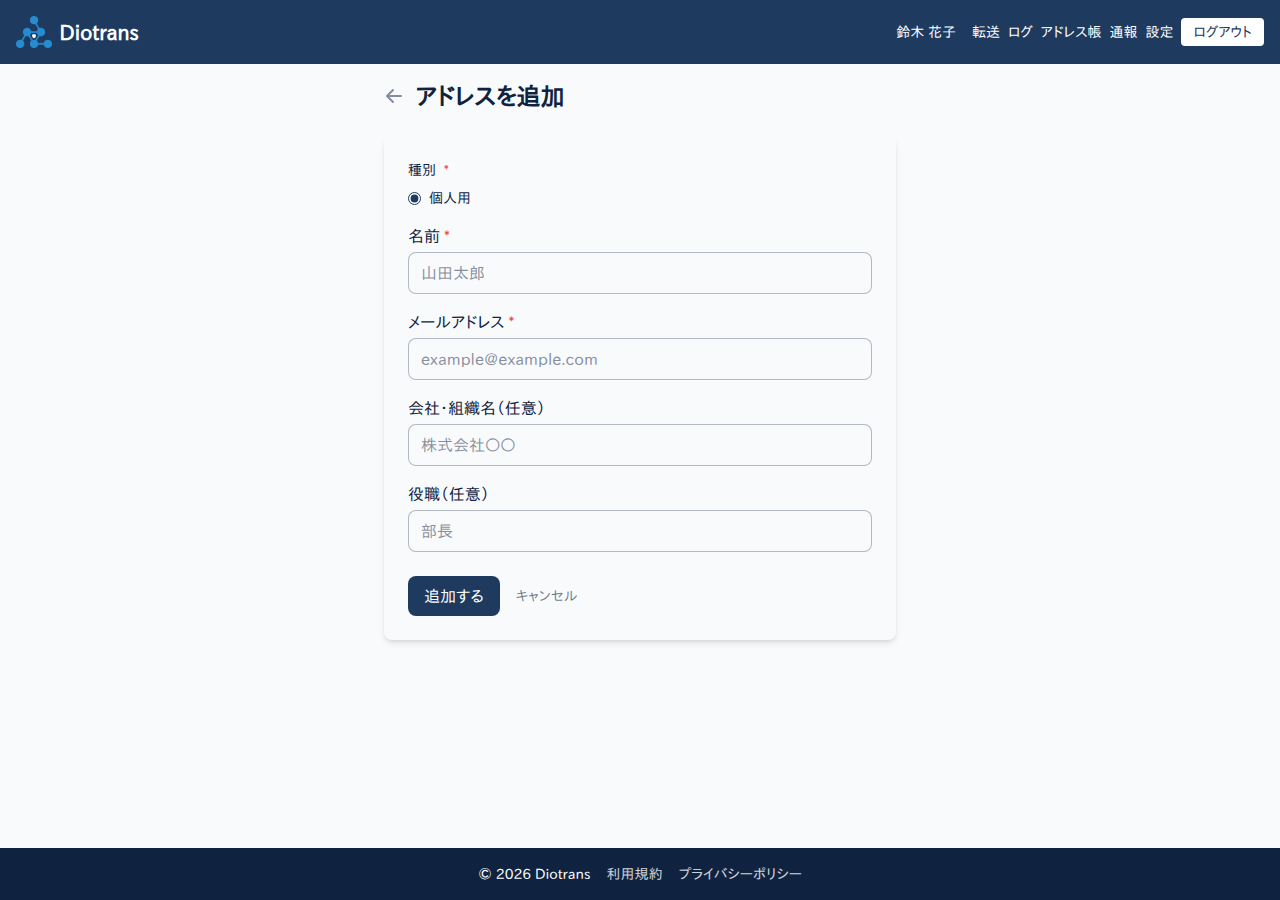Screen dimensions: 1280x900
Task: Go back using the left arrow icon
Action: point(394,96)
